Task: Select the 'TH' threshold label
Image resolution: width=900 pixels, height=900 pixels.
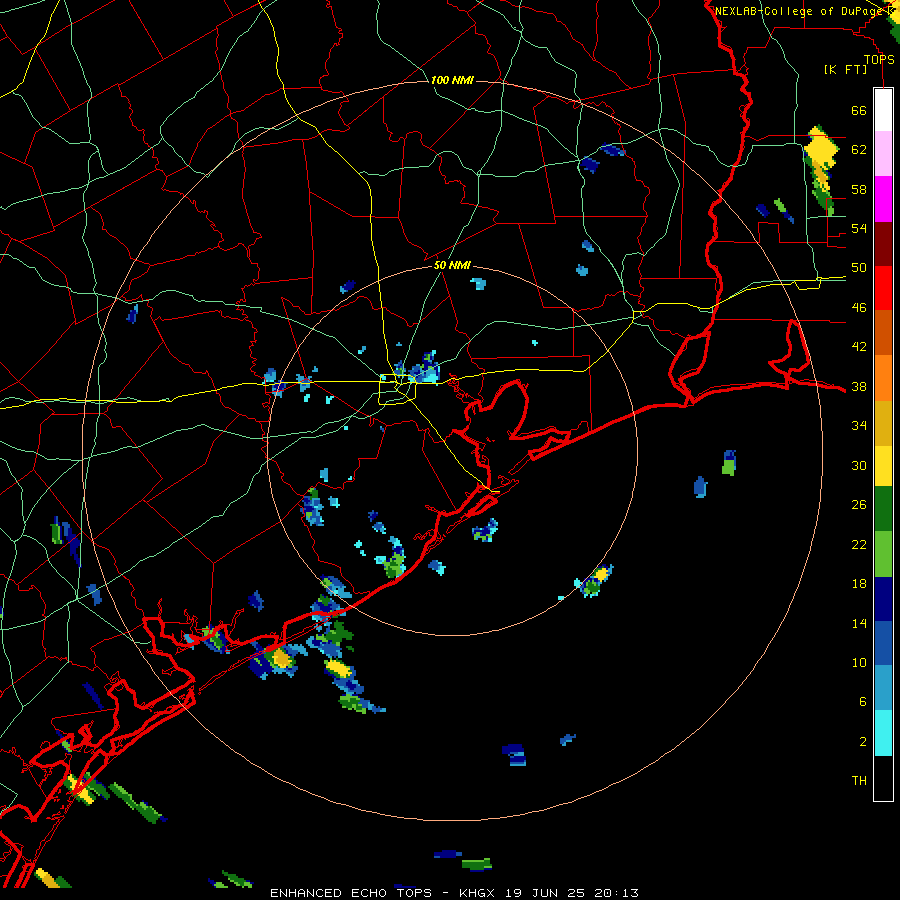Action: tap(859, 781)
